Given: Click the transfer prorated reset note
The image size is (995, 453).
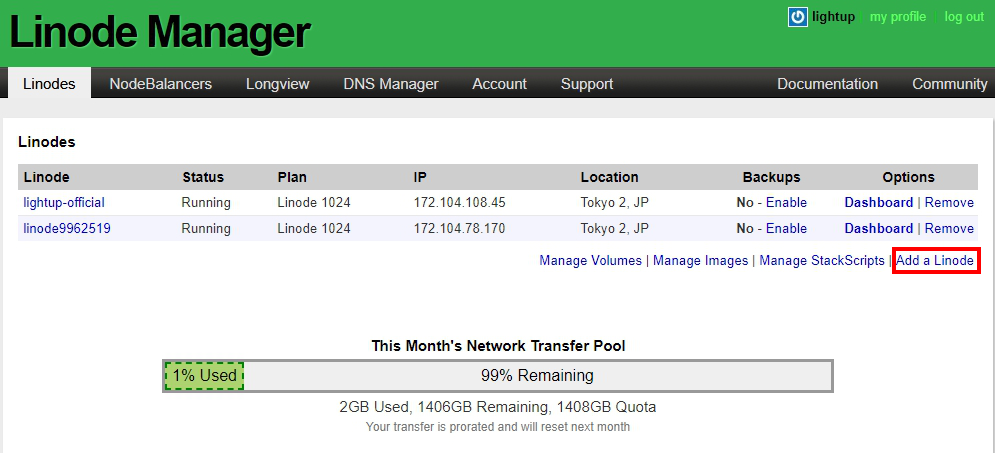Looking at the screenshot, I should [x=498, y=426].
